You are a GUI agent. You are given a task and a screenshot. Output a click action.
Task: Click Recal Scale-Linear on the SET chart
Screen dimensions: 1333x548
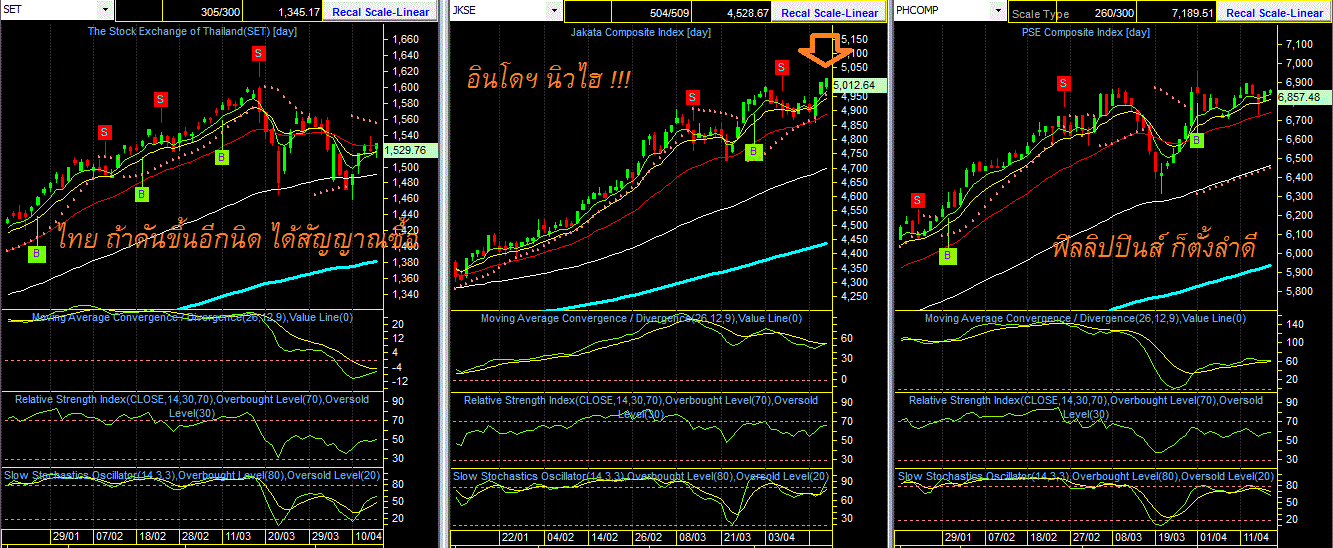point(381,13)
